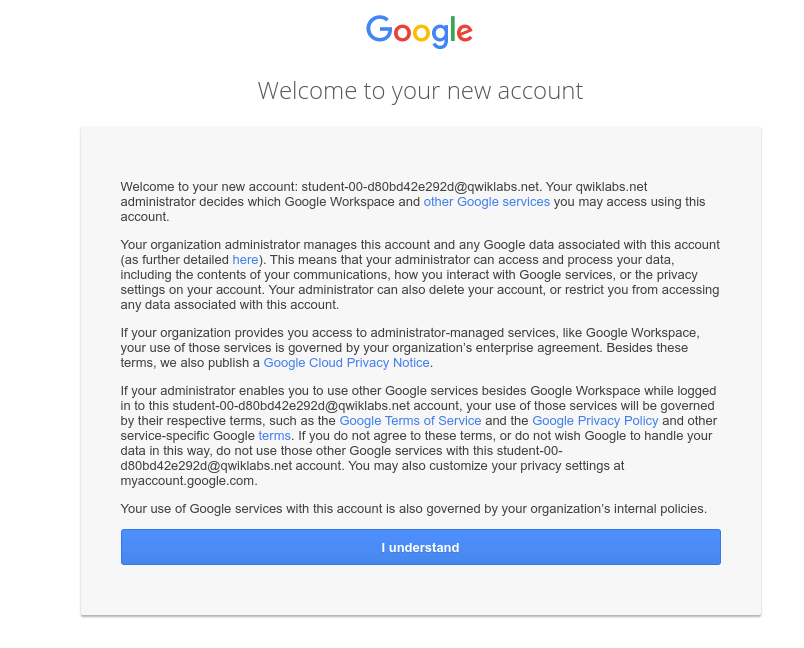Click the 'here' hyperlink
The width and height of the screenshot is (804, 648).
tap(245, 259)
